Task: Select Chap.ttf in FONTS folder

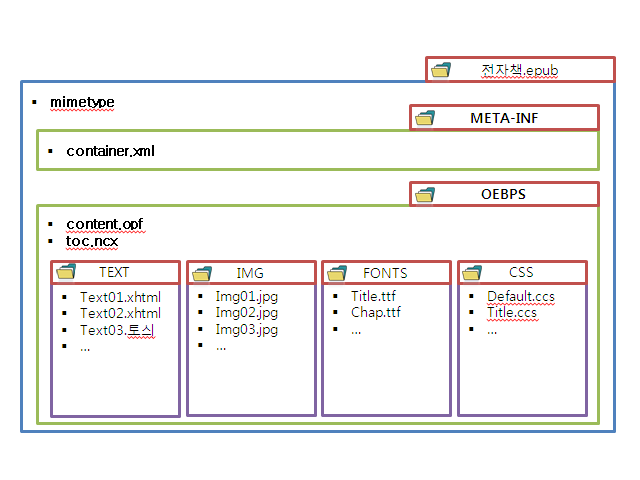Action: (x=376, y=312)
